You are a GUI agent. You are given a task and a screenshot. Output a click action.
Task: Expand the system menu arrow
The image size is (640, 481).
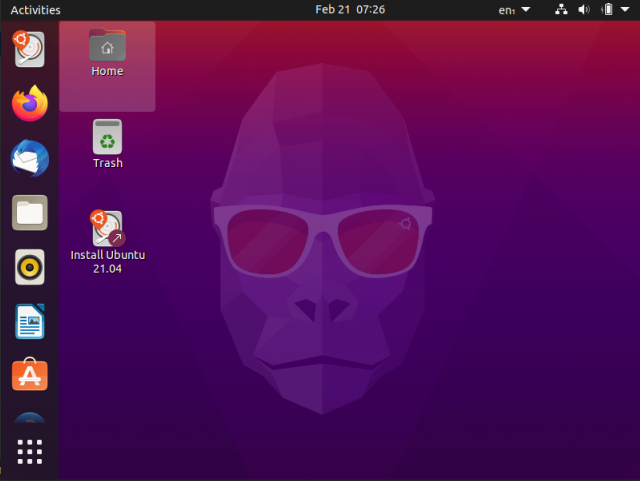click(x=625, y=9)
